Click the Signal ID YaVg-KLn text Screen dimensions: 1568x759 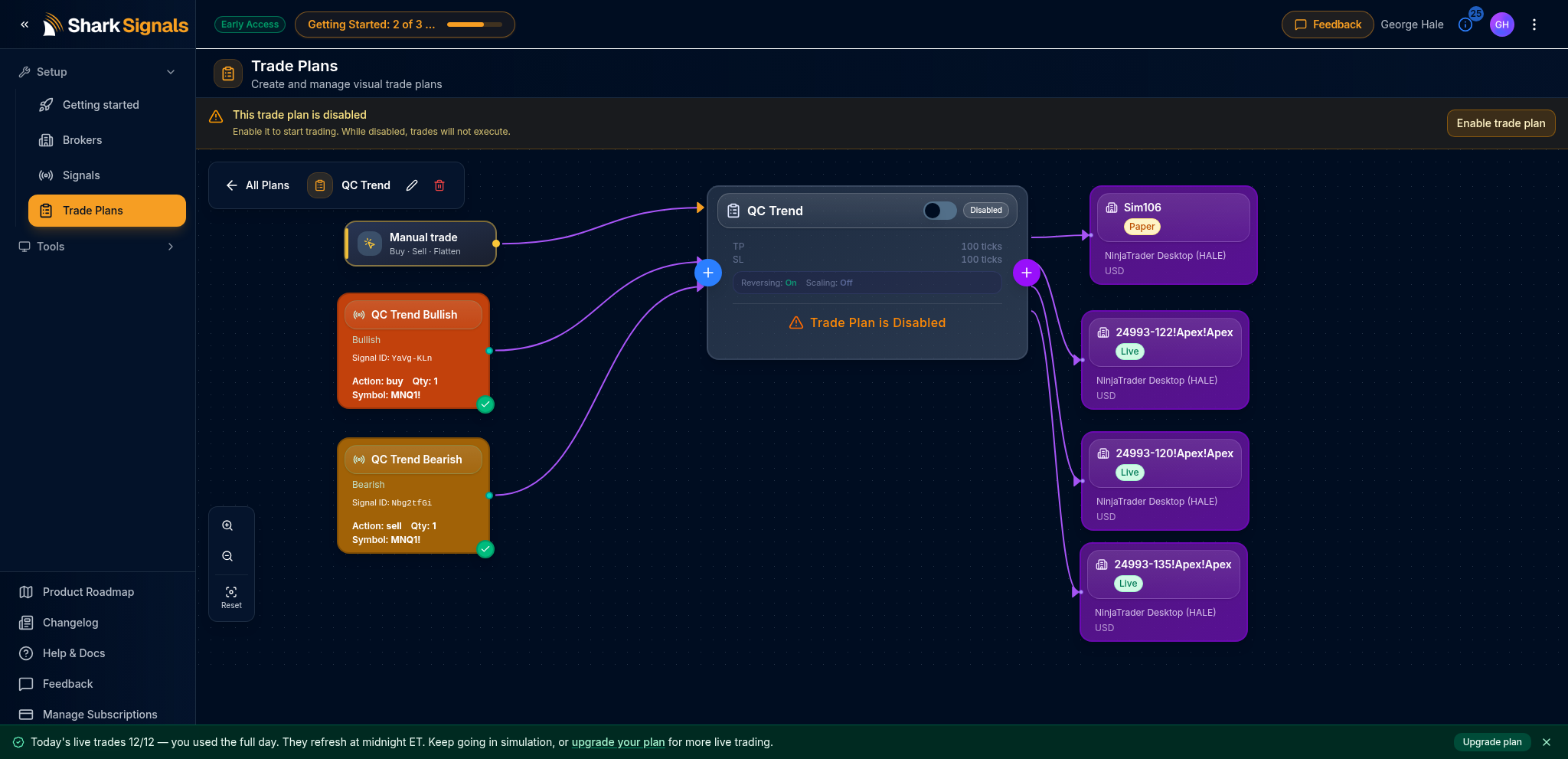[392, 358]
